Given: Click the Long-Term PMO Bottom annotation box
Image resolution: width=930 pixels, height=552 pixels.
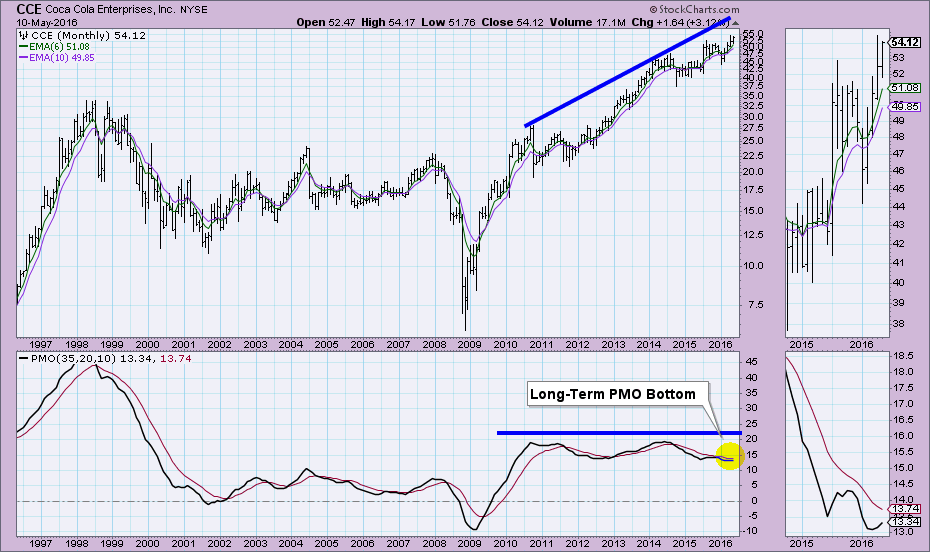Looking at the screenshot, I should (618, 394).
